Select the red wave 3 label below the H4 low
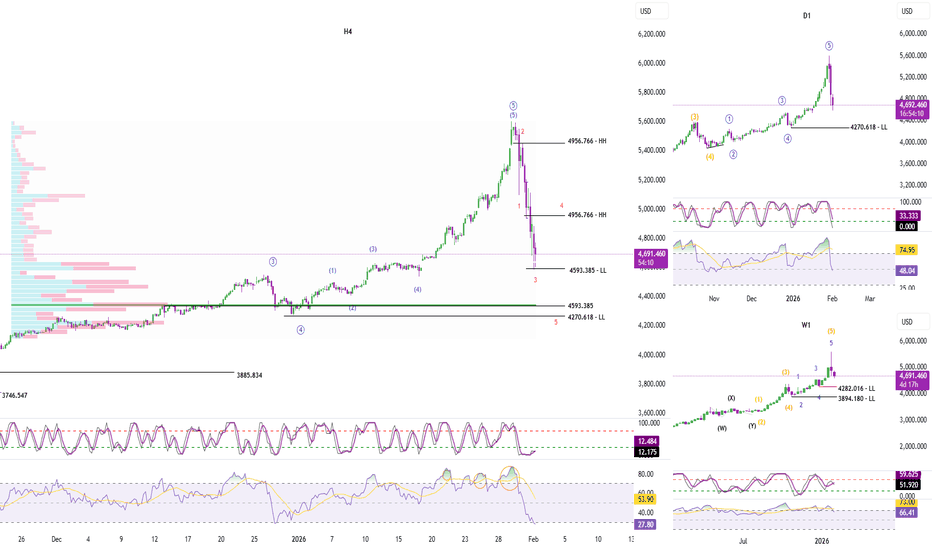932x550 pixels. pos(536,280)
